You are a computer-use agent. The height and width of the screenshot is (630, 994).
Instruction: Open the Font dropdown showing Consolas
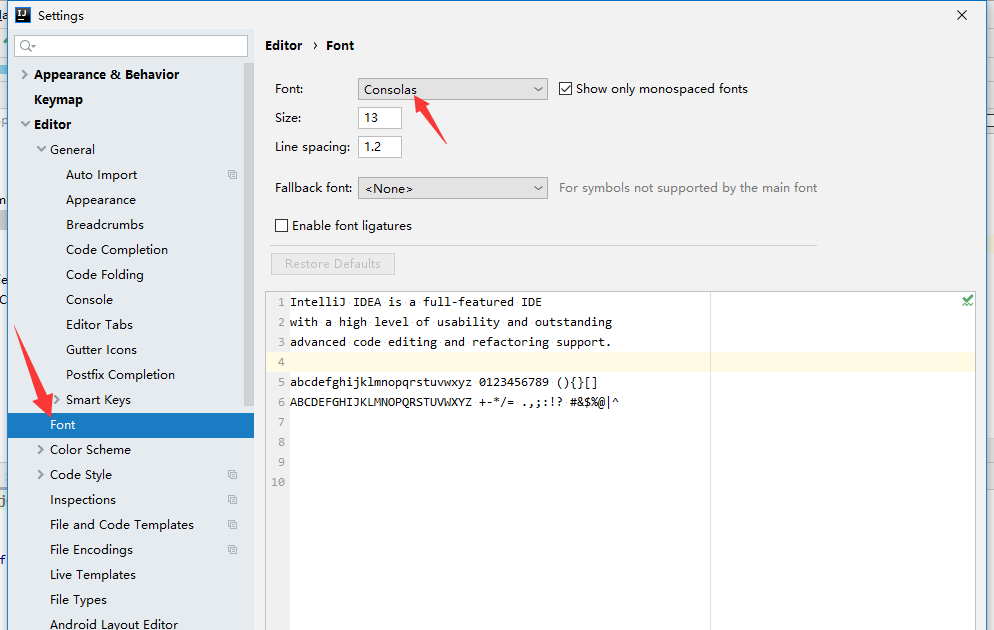click(x=453, y=89)
